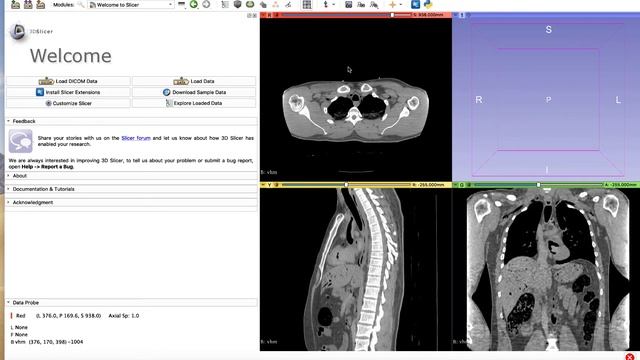Adjust the yellow slice offset slider
Image resolution: width=640 pixels, height=360 pixels.
pos(346,185)
